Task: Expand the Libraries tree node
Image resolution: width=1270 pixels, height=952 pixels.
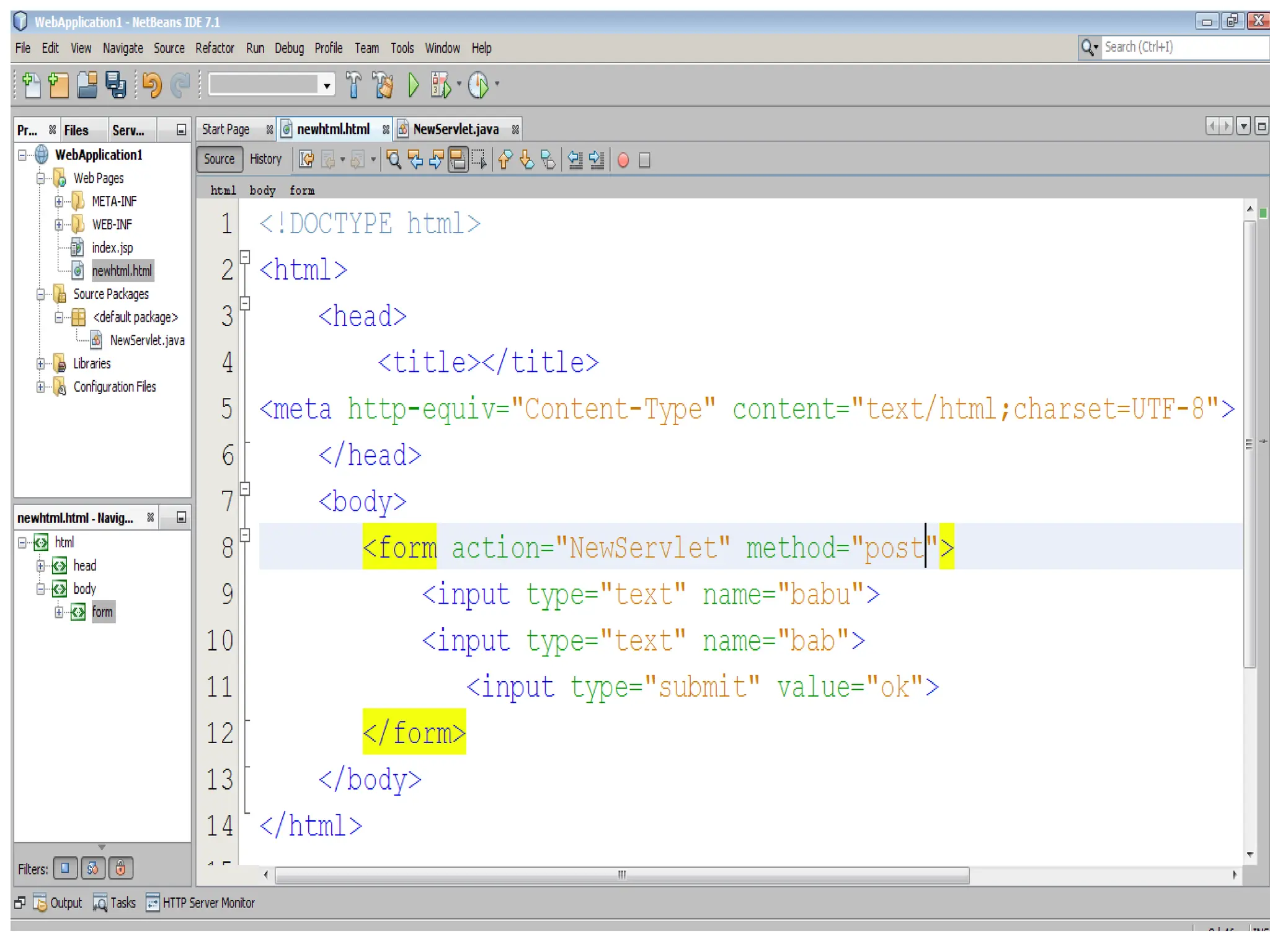Action: [x=40, y=364]
